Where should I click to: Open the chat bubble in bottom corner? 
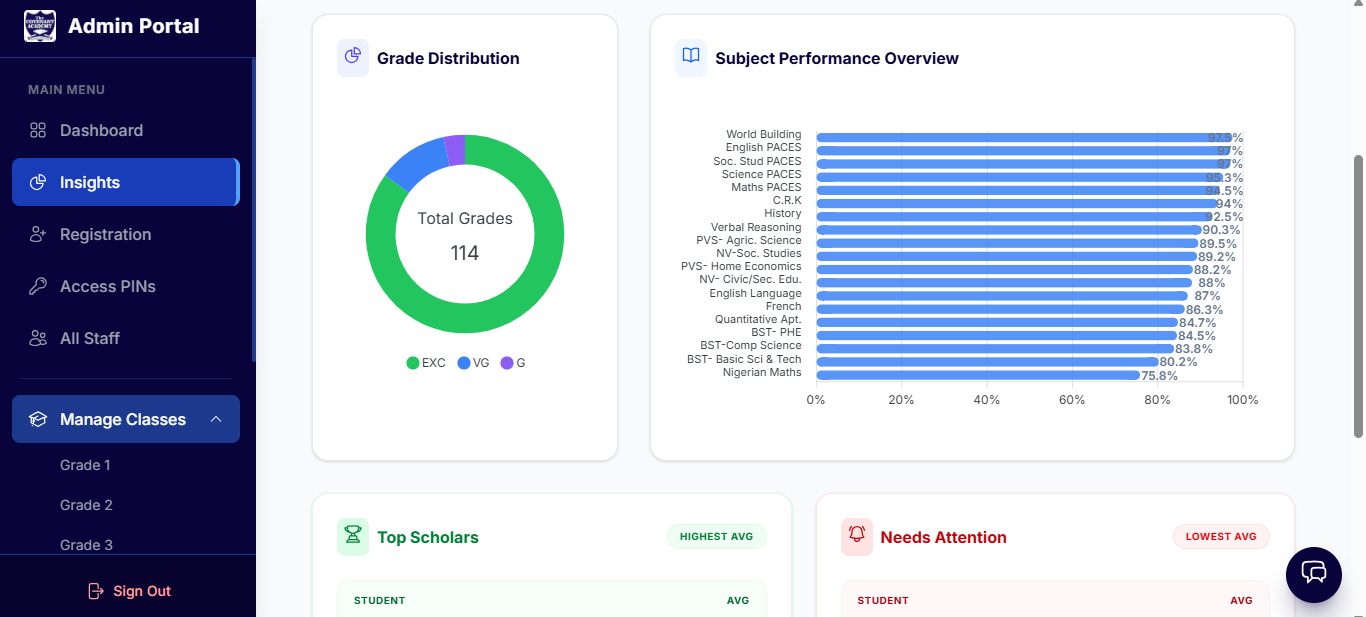click(1313, 575)
